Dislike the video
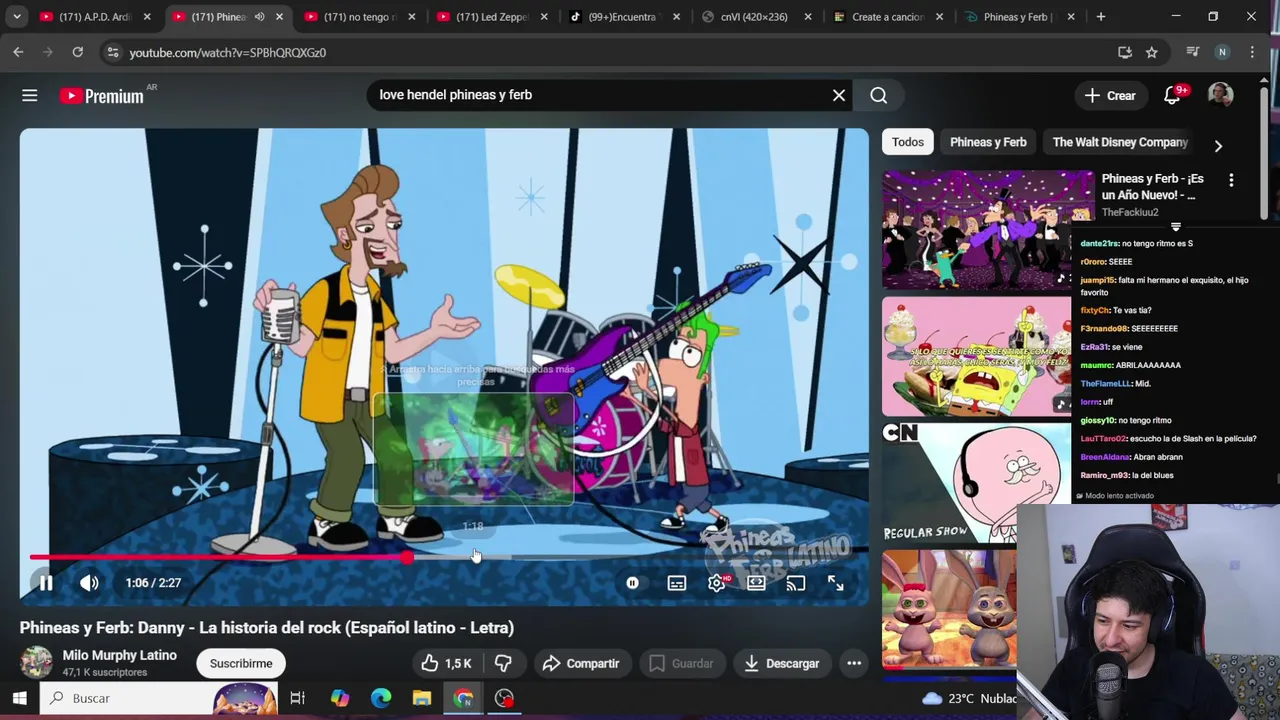This screenshot has height=720, width=1280. [x=504, y=663]
